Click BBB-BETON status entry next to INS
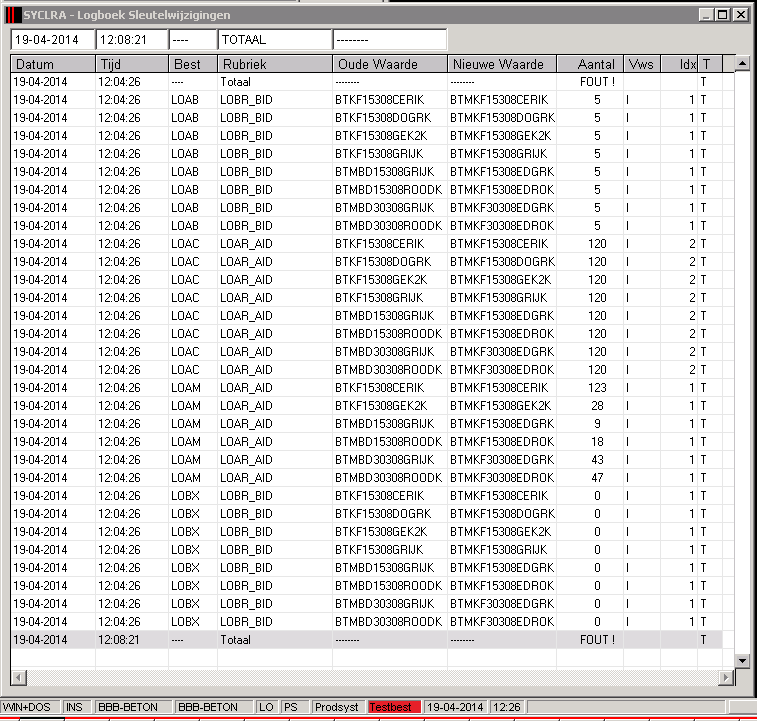Image resolution: width=757 pixels, height=721 pixels. pos(132,707)
